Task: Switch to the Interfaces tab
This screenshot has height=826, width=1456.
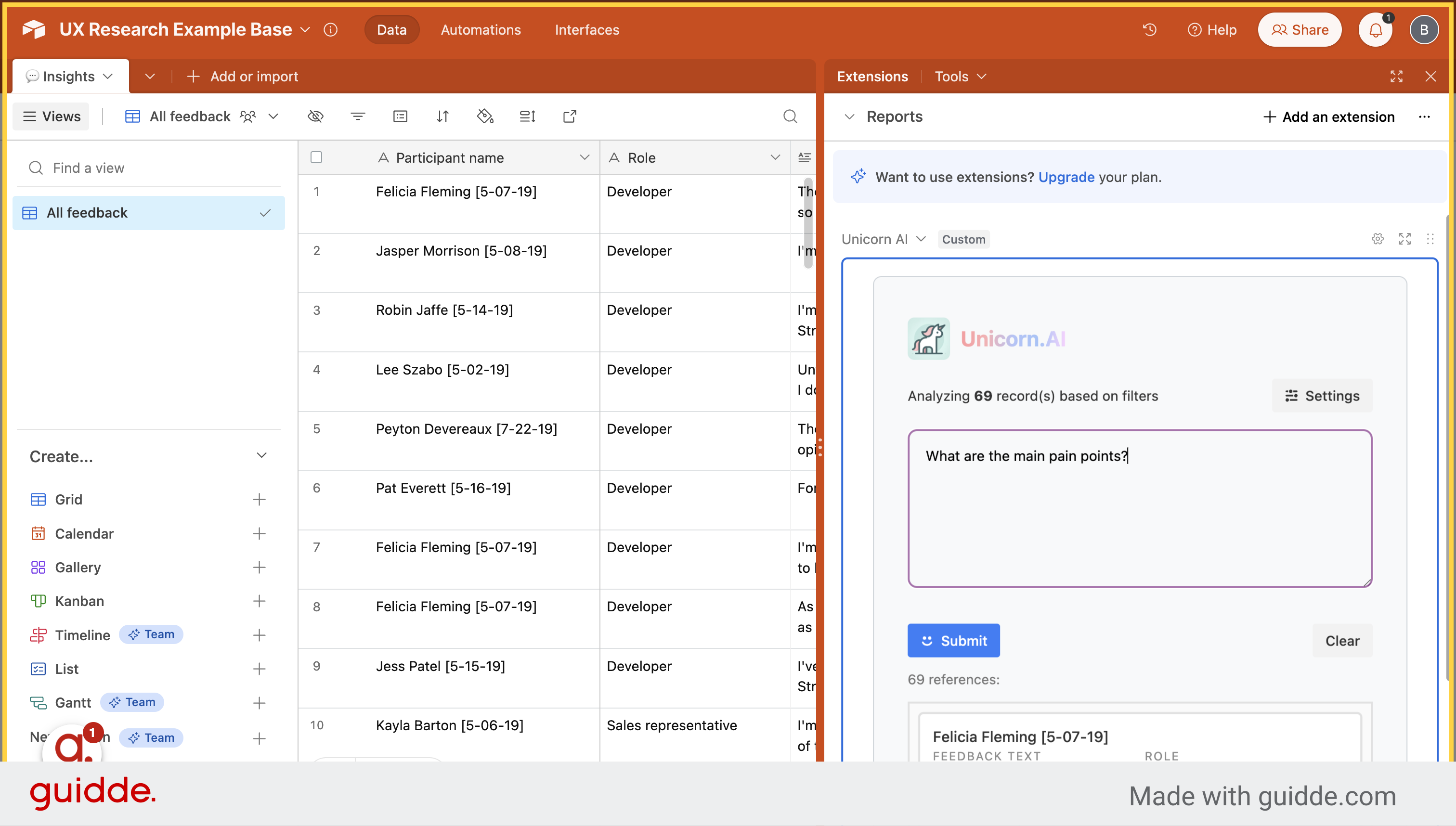Action: (x=587, y=29)
